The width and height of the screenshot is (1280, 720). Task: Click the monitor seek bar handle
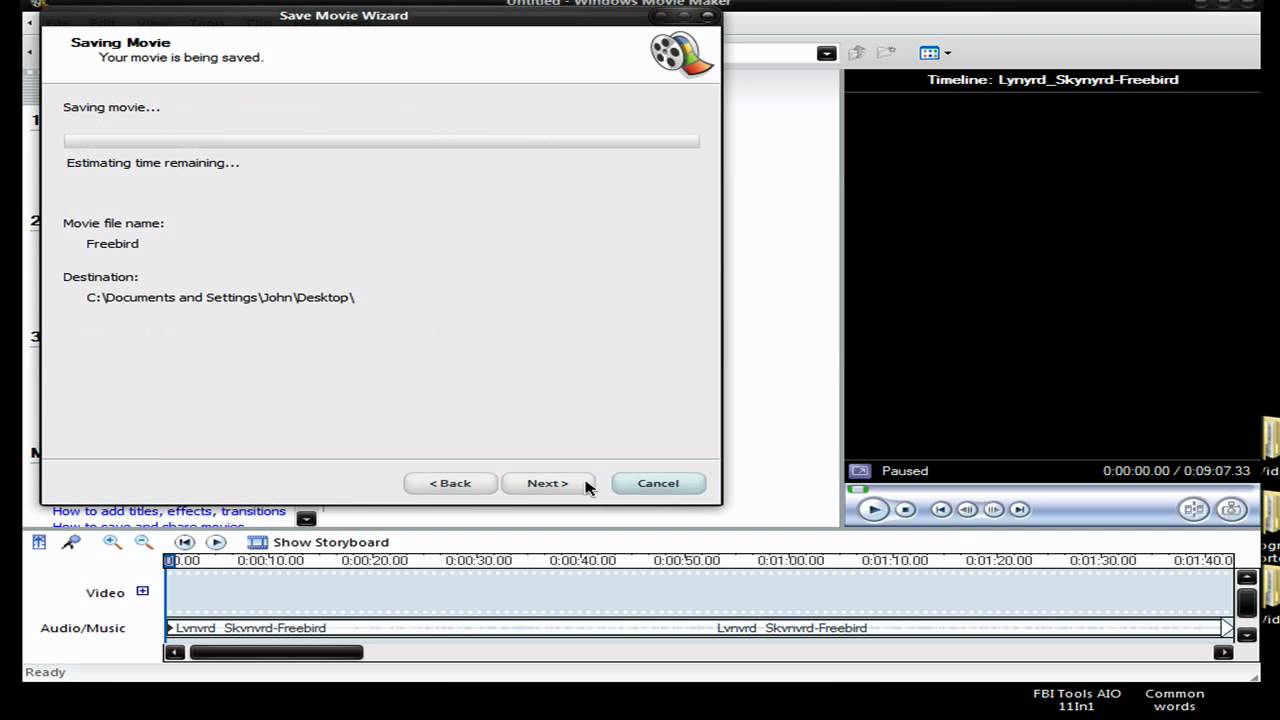858,489
